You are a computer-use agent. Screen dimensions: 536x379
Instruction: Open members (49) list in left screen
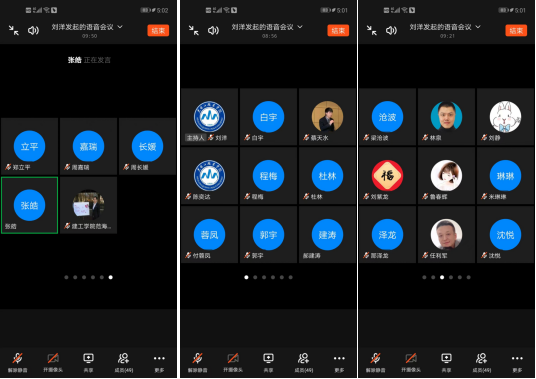(124, 363)
